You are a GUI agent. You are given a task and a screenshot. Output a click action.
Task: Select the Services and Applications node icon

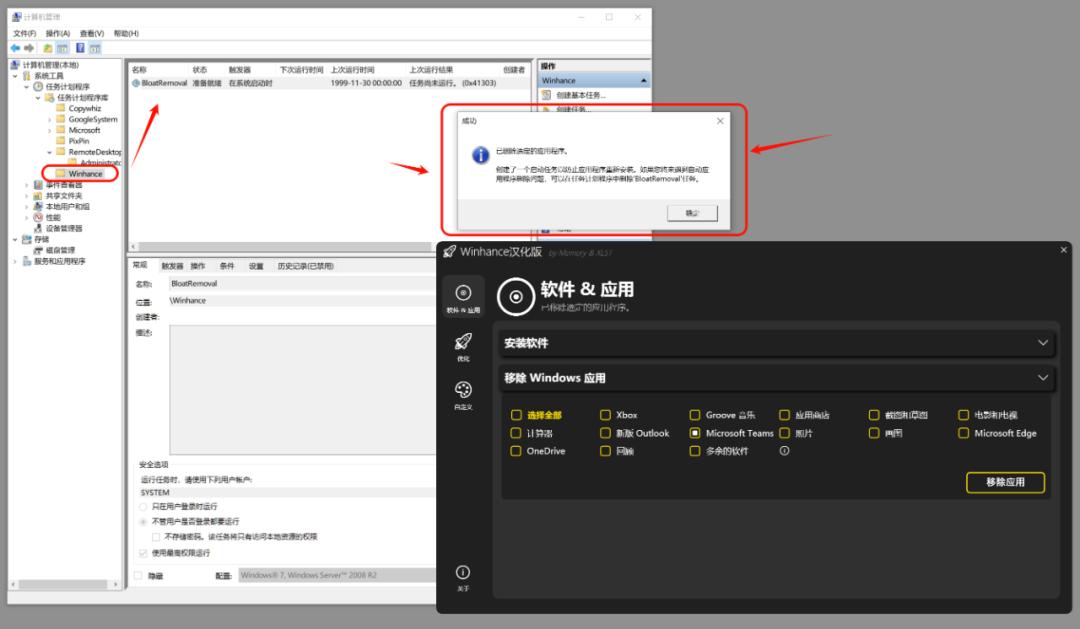tap(27, 261)
